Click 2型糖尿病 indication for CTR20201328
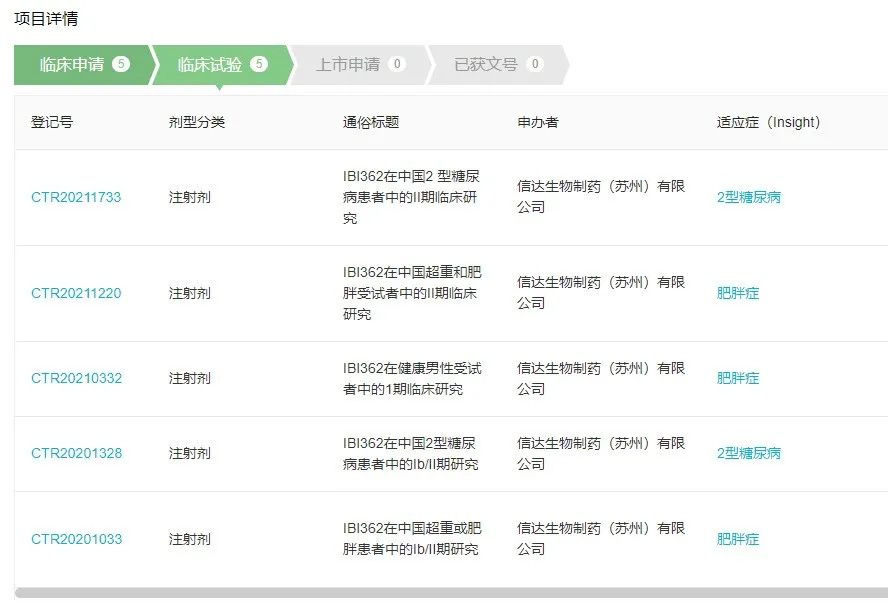Screen dimensions: 888x603 click(749, 453)
